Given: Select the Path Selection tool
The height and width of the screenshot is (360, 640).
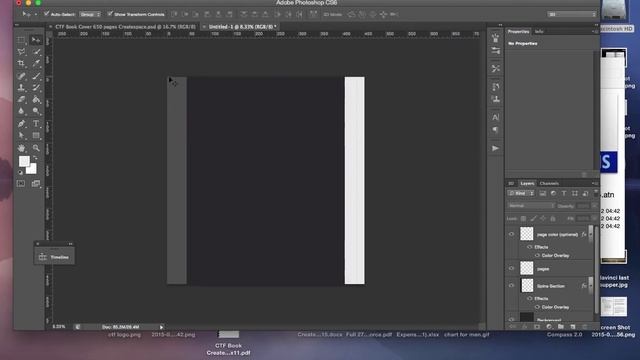Looking at the screenshot, I should [x=21, y=135].
